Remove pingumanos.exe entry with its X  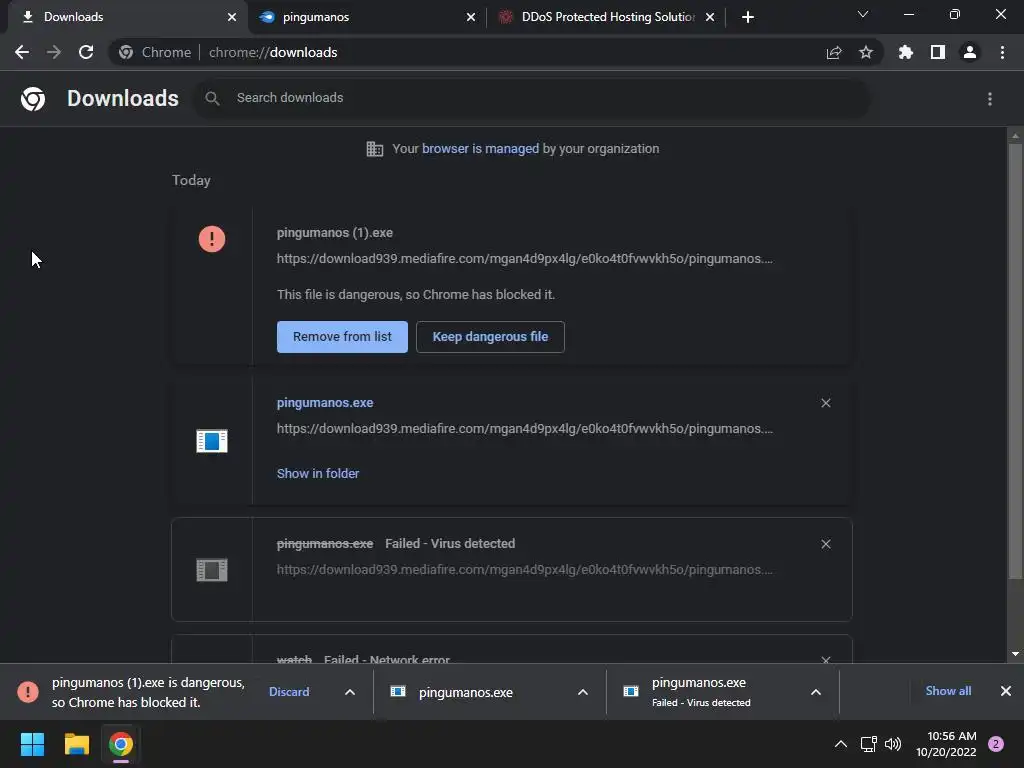(x=826, y=403)
